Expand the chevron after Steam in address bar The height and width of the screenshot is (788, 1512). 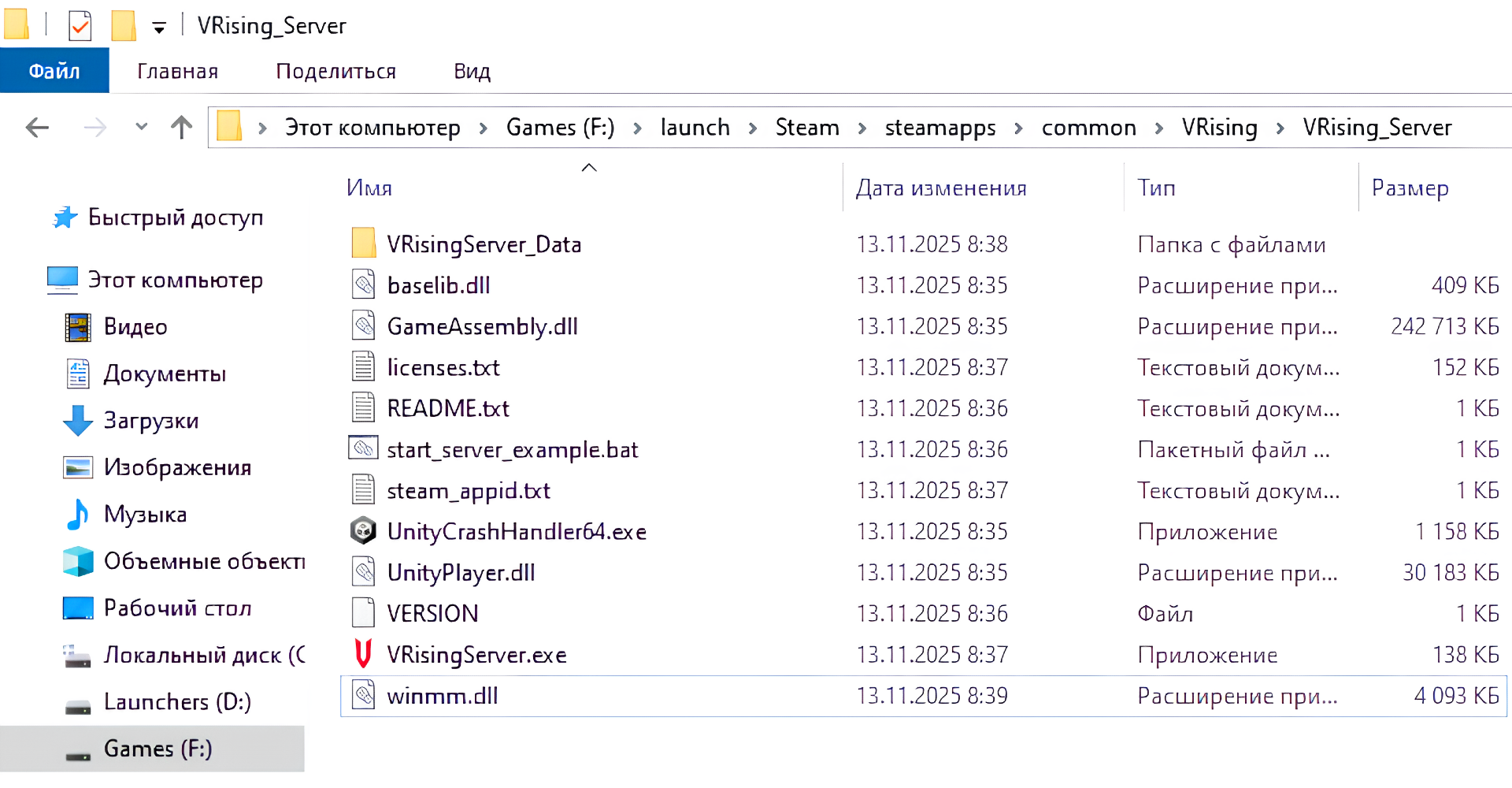click(x=862, y=128)
